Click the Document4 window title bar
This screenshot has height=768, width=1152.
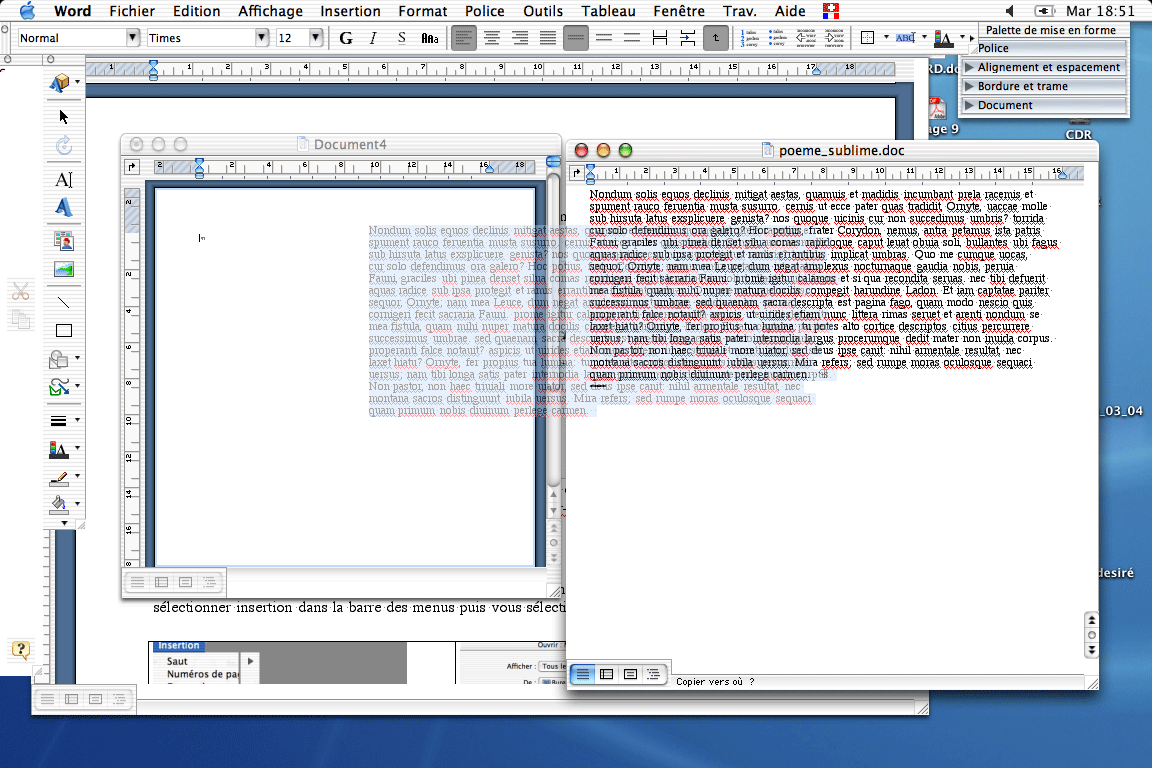pos(349,144)
